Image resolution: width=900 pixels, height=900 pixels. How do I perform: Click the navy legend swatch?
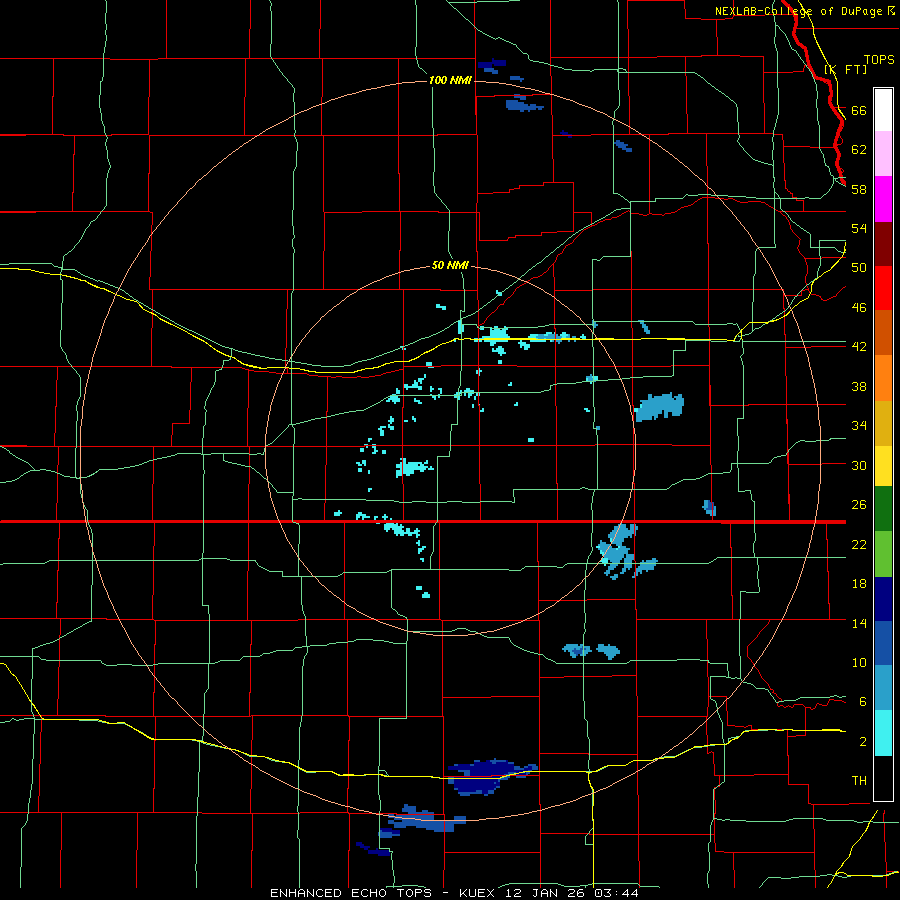pos(883,599)
